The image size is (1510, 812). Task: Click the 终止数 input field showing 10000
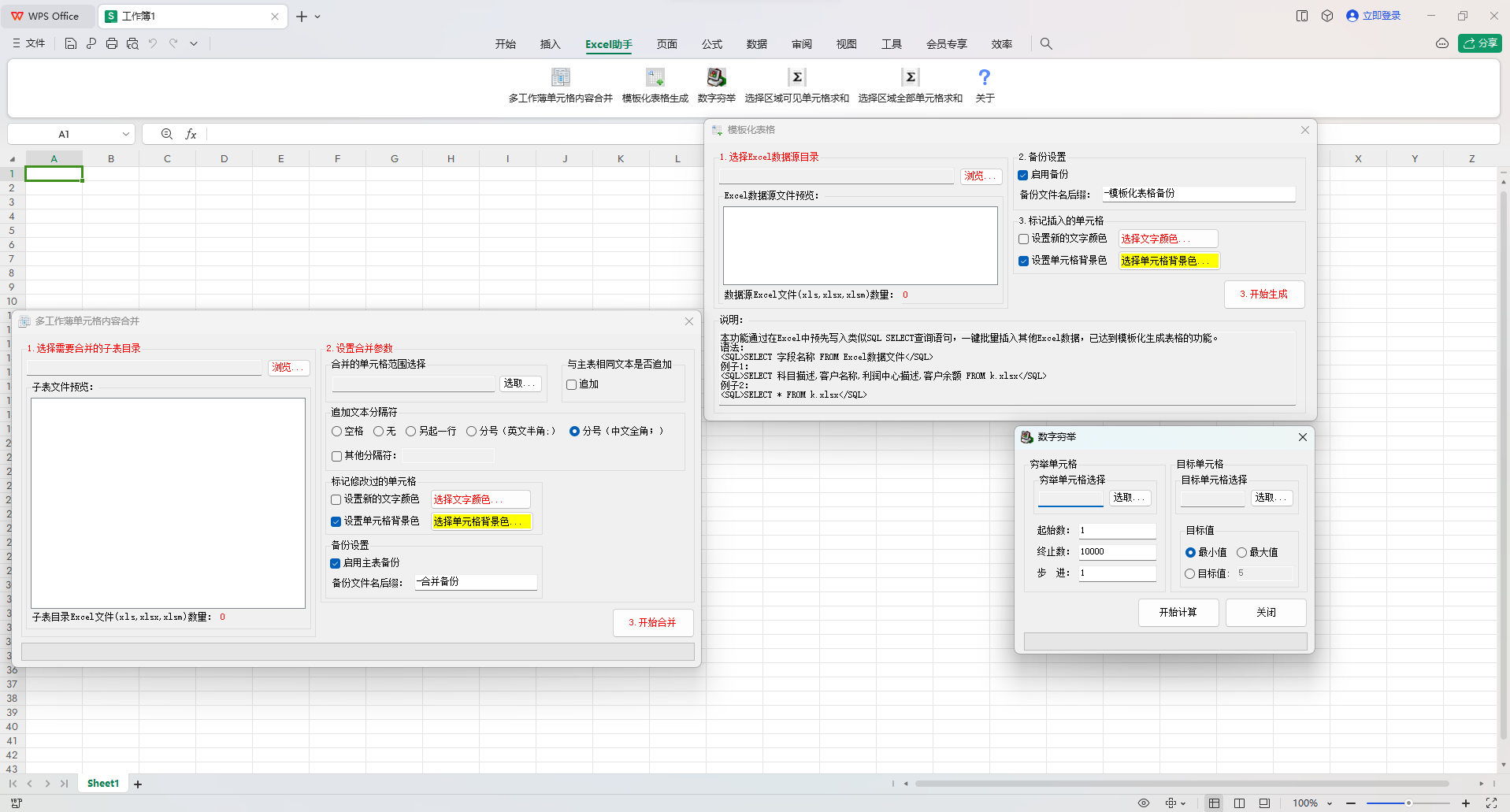[1116, 551]
